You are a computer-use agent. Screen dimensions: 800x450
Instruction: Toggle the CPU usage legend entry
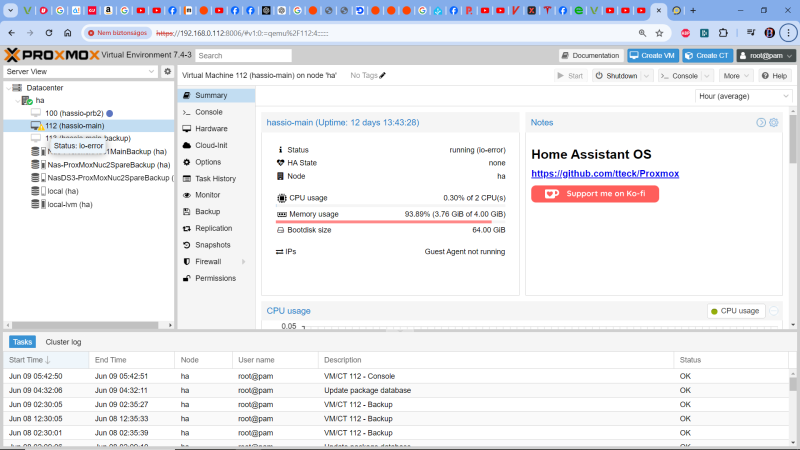pos(736,311)
